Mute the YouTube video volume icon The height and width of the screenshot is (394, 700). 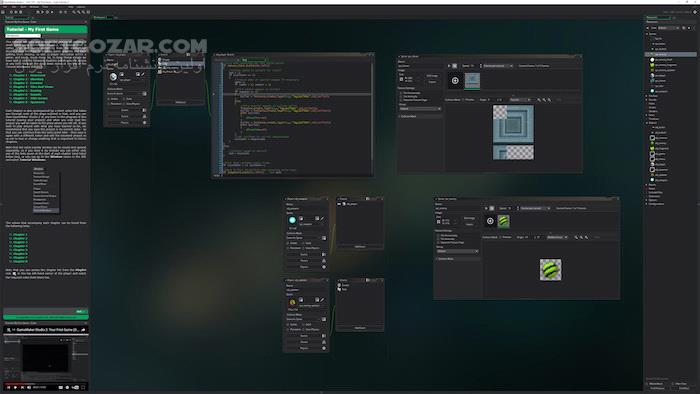pyautogui.click(x=29, y=387)
